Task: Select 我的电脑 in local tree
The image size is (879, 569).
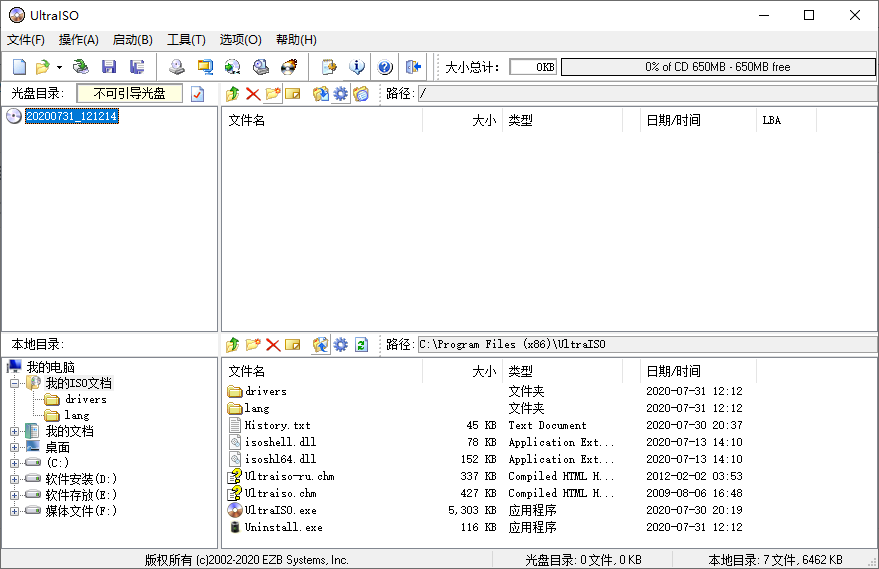Action: 50,367
